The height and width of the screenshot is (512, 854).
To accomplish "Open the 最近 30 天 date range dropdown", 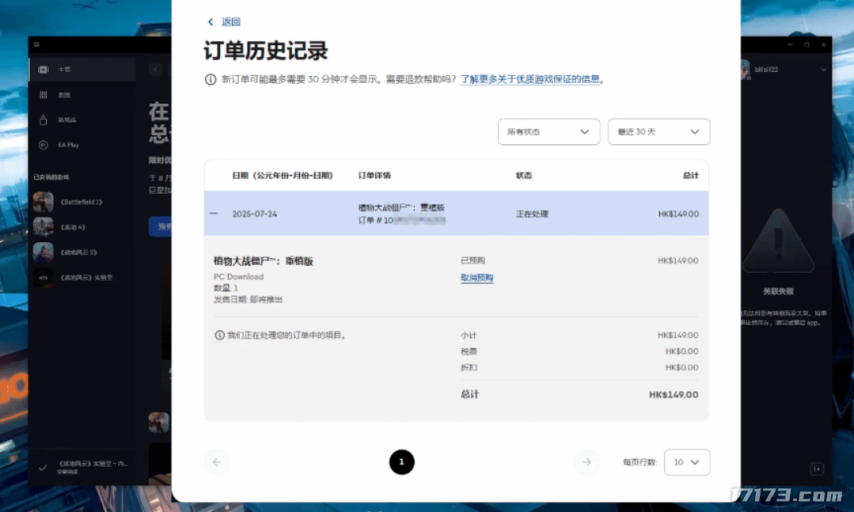I will pos(658,132).
